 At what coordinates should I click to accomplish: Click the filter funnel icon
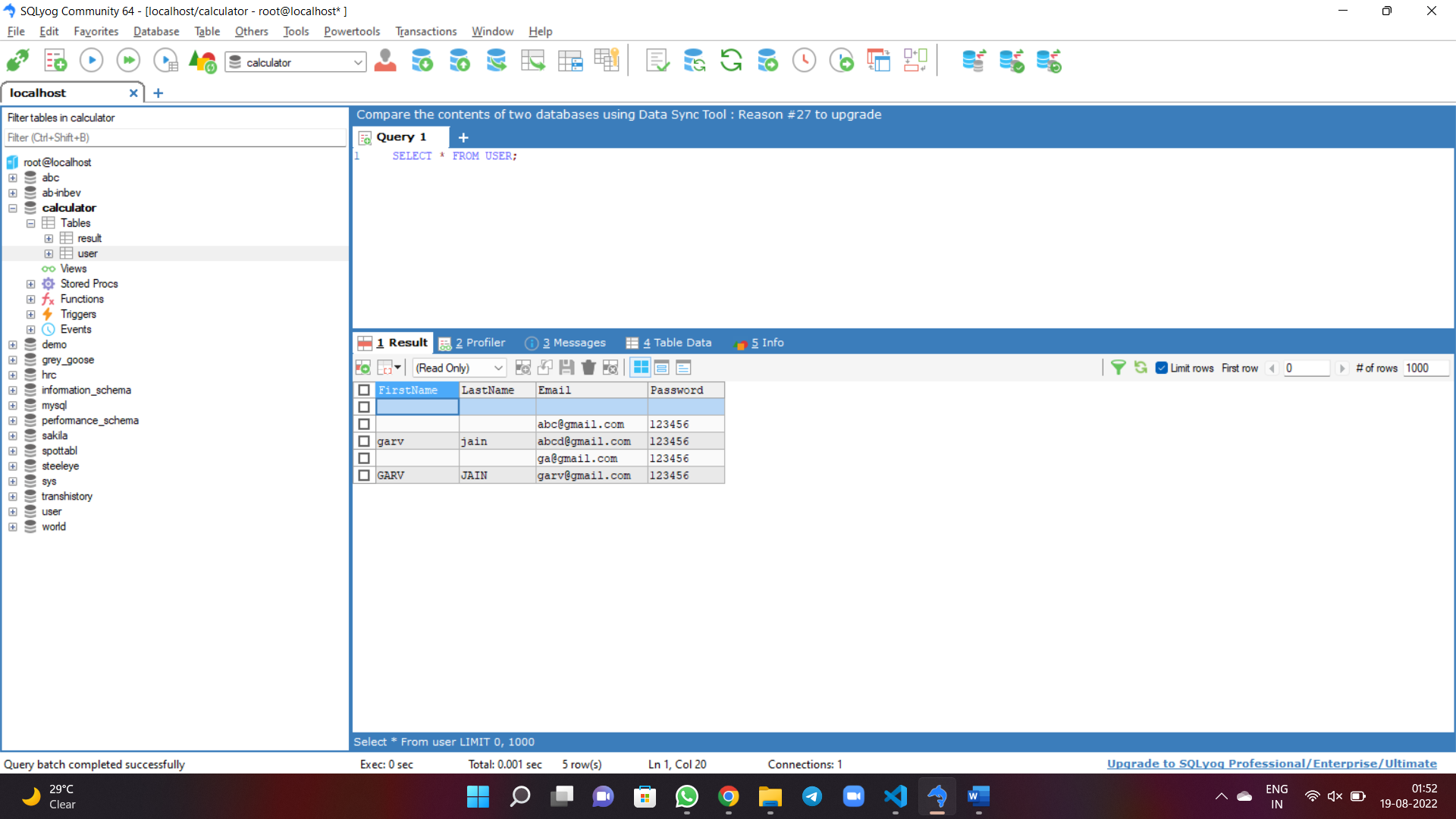coord(1118,368)
